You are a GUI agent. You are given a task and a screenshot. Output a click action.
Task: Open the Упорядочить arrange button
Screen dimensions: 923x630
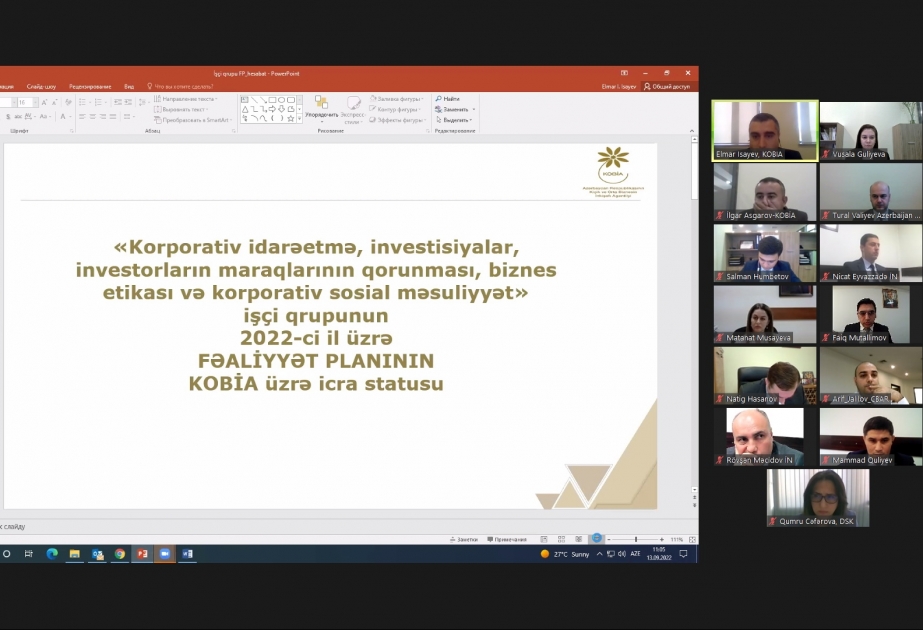tap(321, 110)
